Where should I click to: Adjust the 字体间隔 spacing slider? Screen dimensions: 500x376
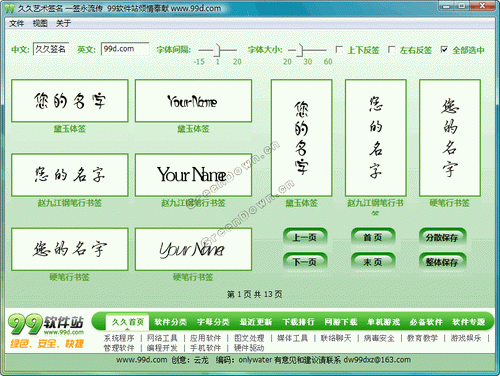217,50
